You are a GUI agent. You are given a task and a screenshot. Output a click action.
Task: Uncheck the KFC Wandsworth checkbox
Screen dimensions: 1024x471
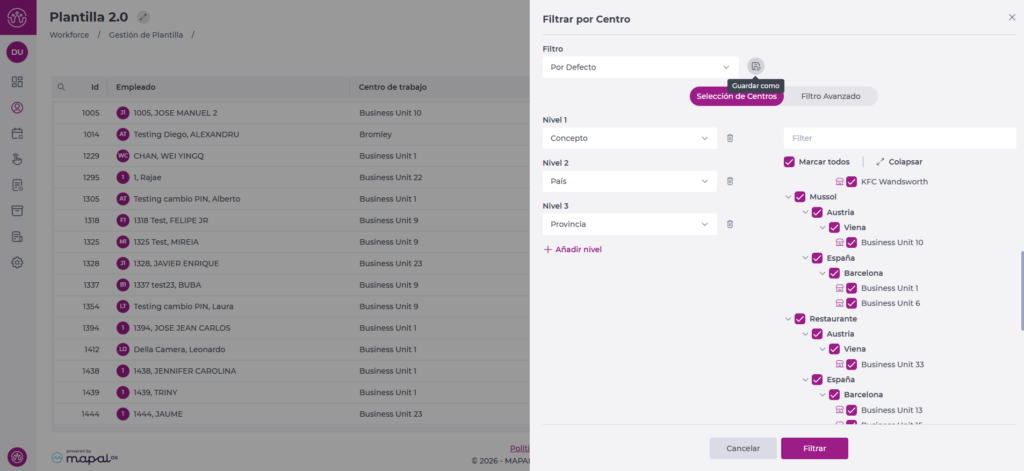852,182
